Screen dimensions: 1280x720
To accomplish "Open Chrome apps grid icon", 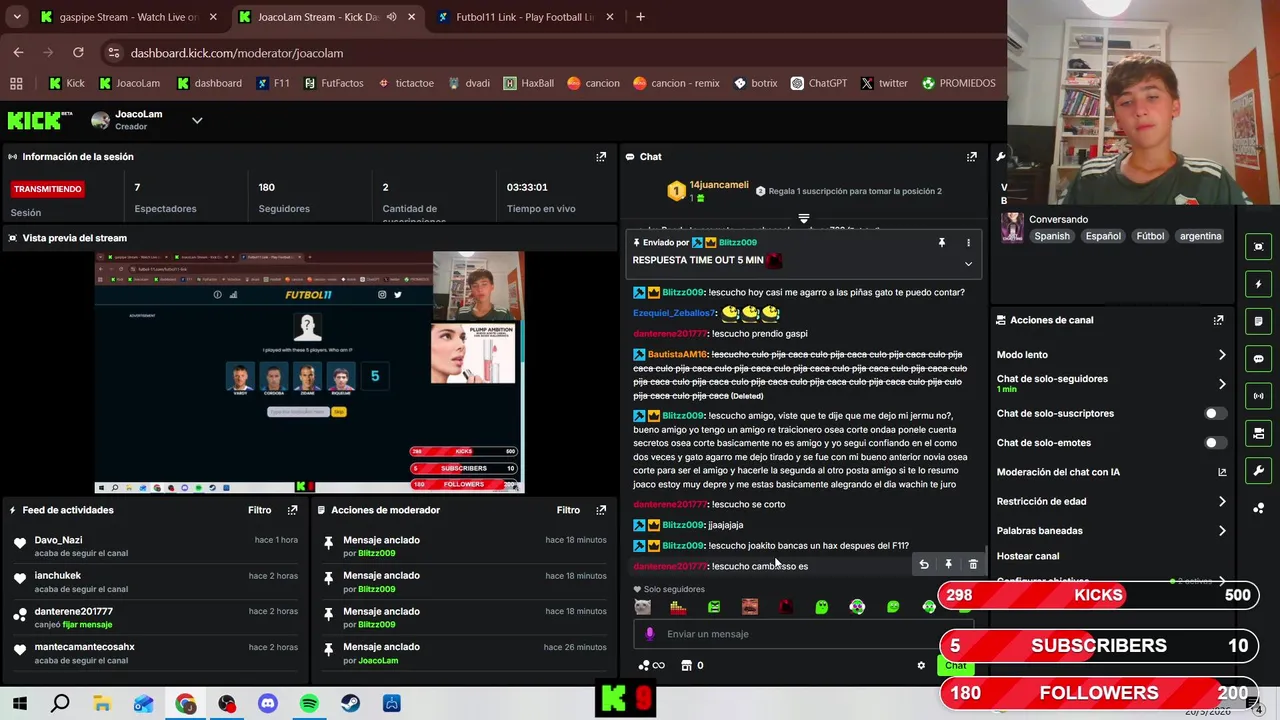I will tap(16, 83).
